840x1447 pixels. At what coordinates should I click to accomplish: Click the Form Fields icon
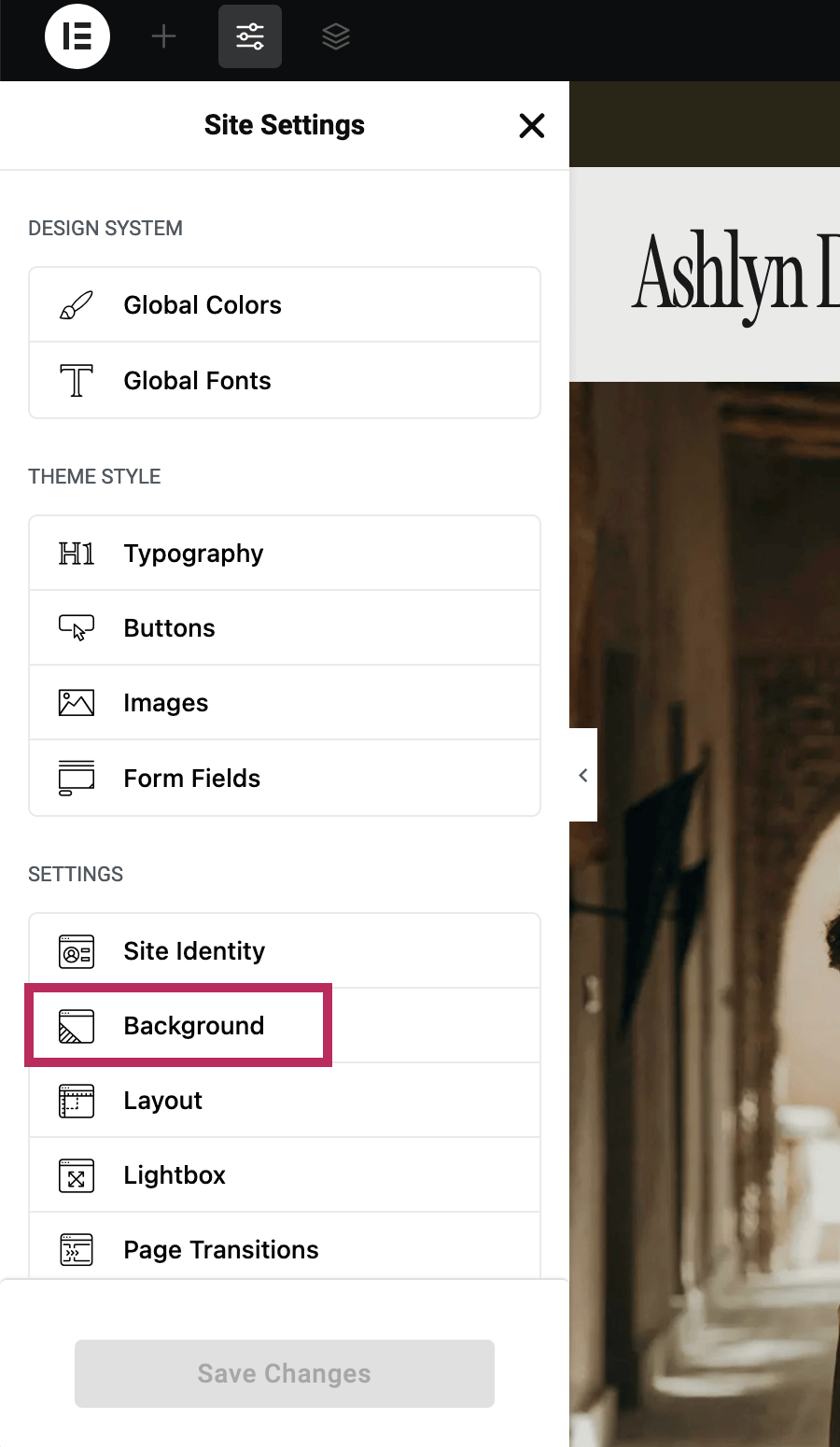[x=77, y=778]
